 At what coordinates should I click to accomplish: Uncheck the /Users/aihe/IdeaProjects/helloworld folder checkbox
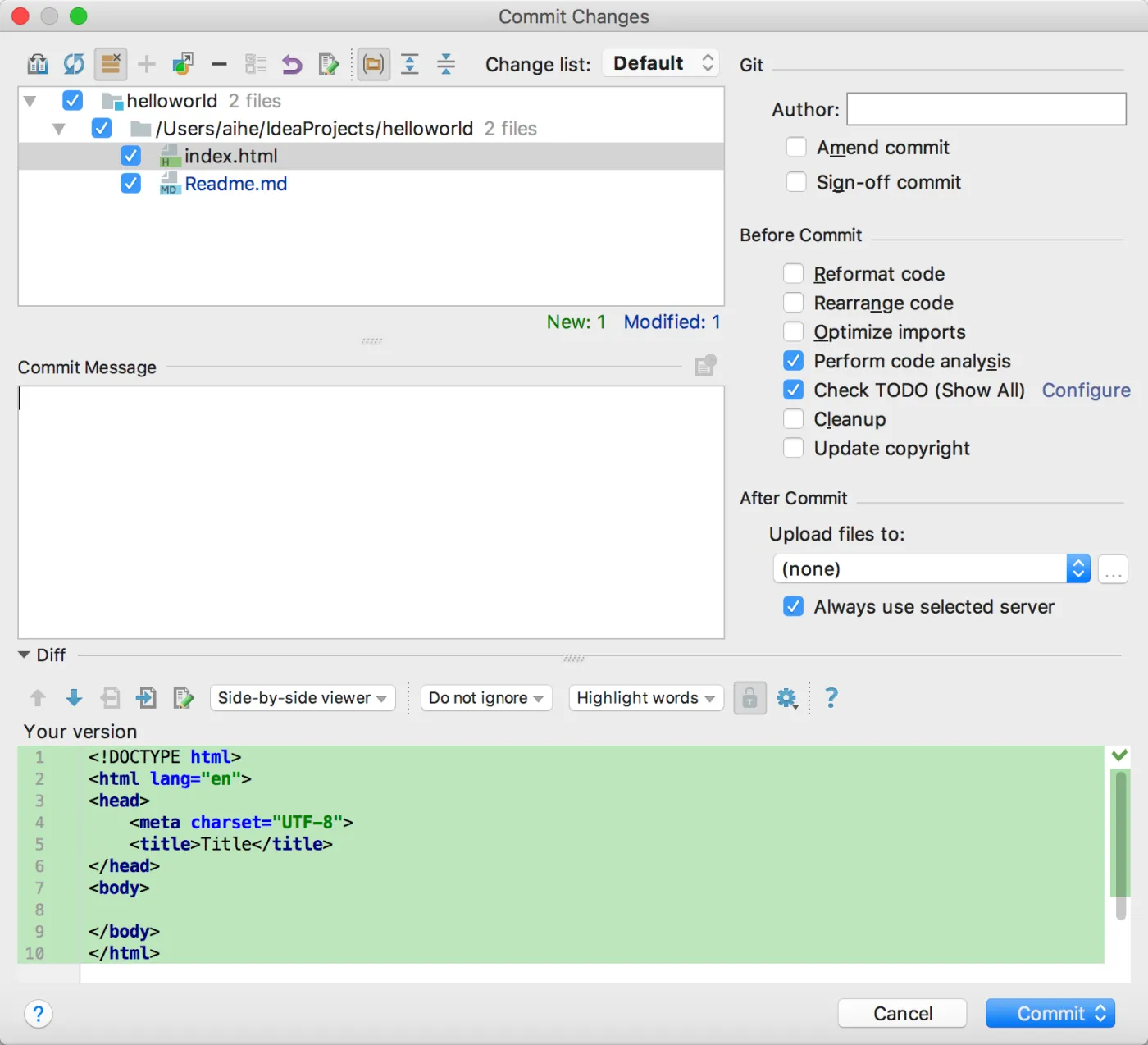coord(102,128)
